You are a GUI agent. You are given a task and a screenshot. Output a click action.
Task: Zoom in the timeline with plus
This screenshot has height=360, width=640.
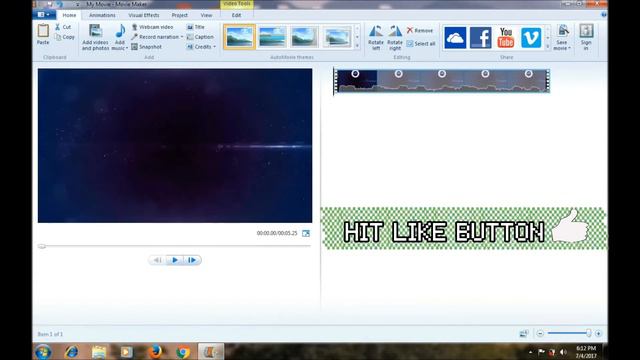(x=598, y=333)
